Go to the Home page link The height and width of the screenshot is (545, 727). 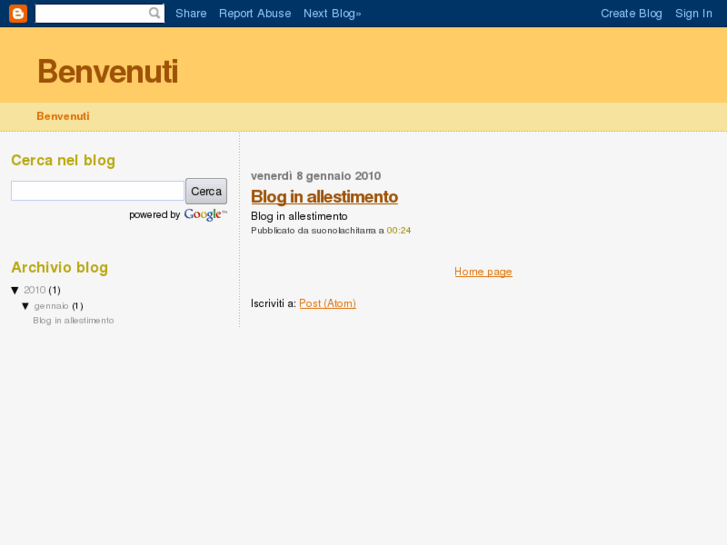click(x=483, y=272)
